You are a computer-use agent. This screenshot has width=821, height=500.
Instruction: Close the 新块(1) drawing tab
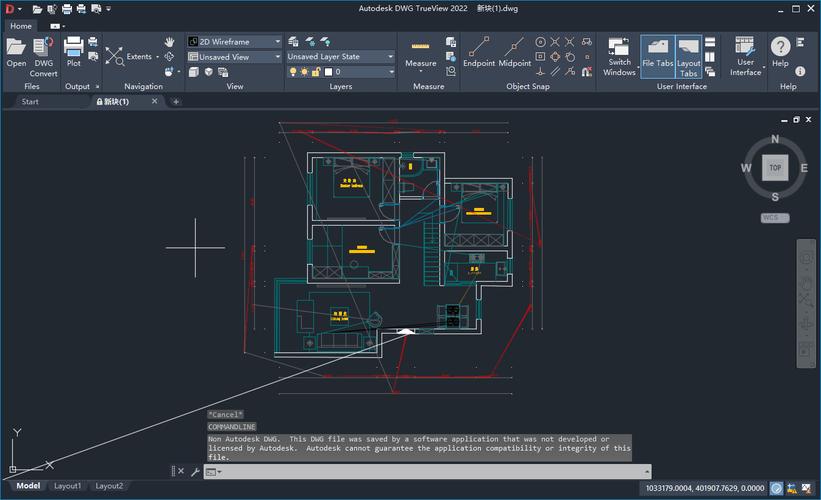click(154, 101)
